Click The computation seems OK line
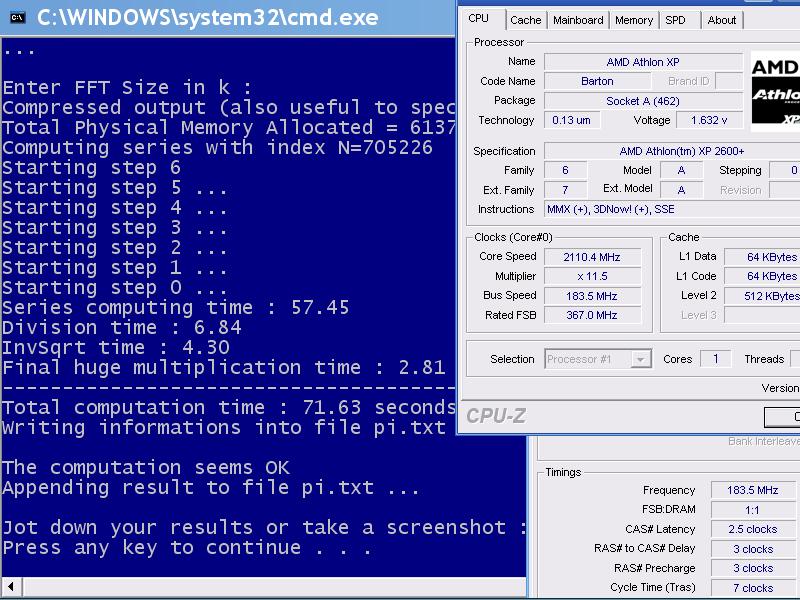 [146, 468]
